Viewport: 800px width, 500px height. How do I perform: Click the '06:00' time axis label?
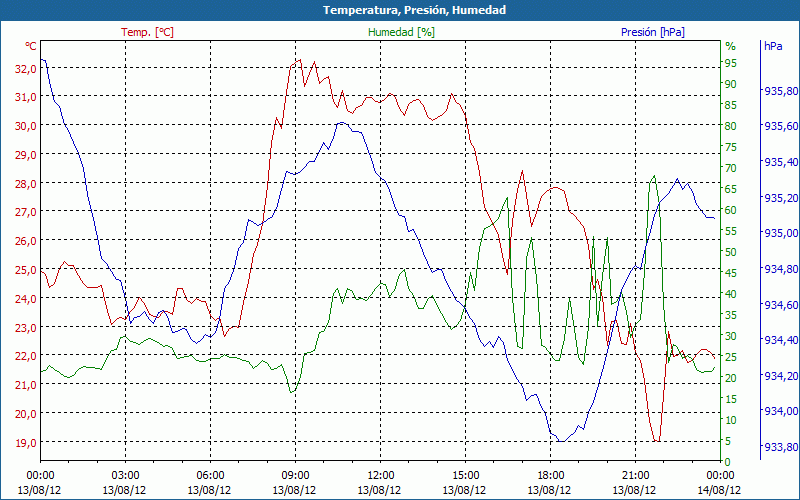(210, 476)
